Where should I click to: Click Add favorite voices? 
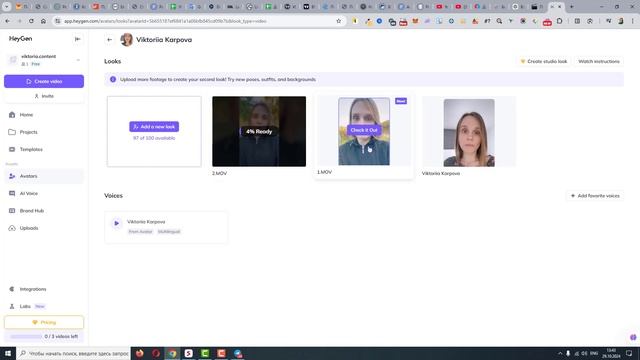[x=595, y=196]
